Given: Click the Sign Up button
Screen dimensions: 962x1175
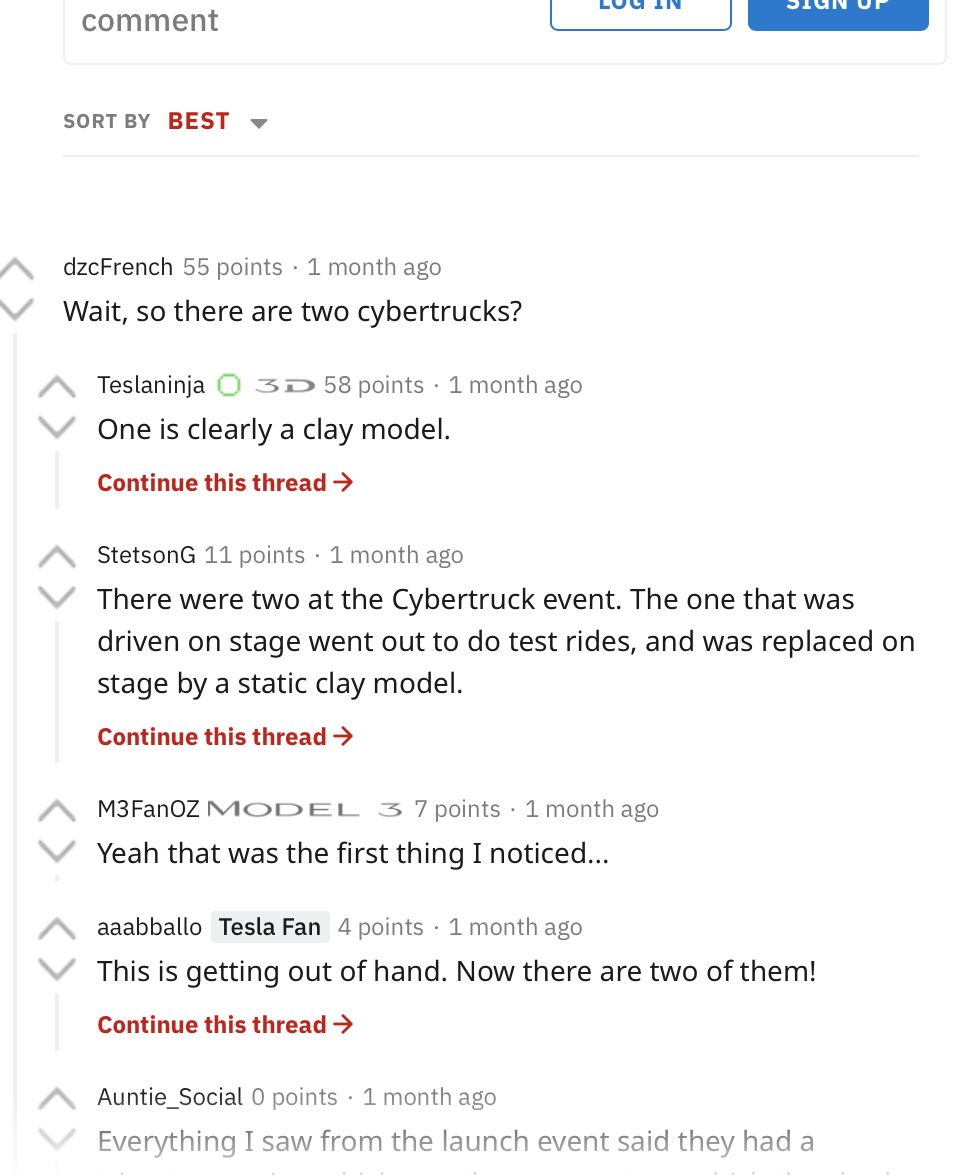Looking at the screenshot, I should tap(838, 9).
